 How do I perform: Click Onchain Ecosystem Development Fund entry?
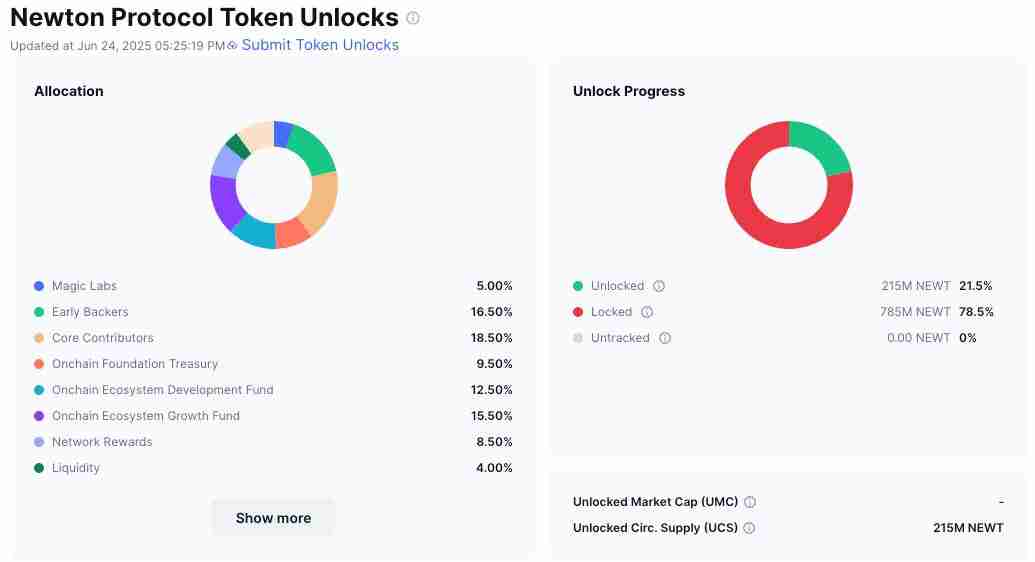pos(162,390)
